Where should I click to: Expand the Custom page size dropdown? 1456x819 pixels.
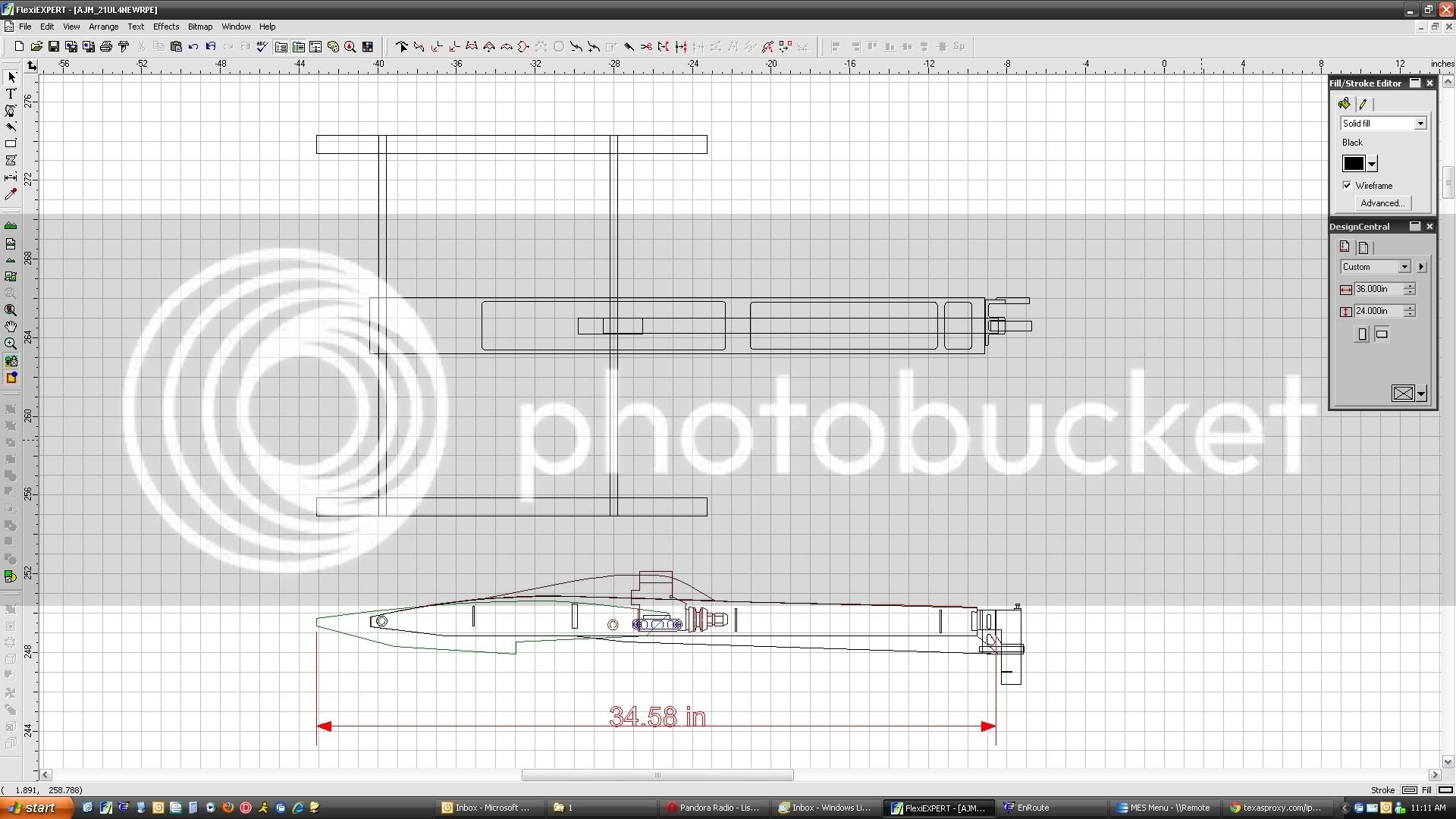pyautogui.click(x=1404, y=267)
